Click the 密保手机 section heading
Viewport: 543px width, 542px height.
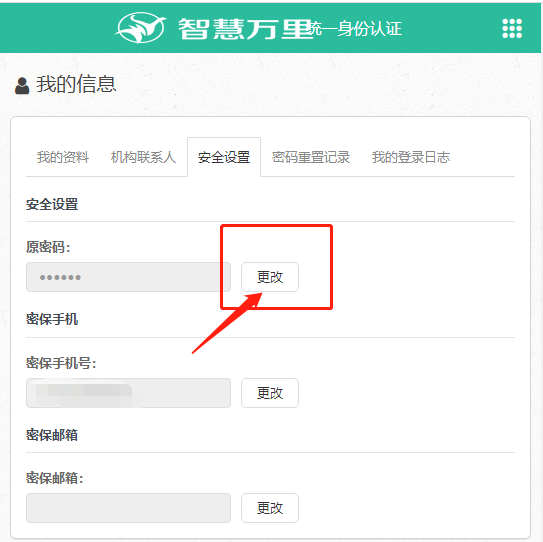point(52,319)
